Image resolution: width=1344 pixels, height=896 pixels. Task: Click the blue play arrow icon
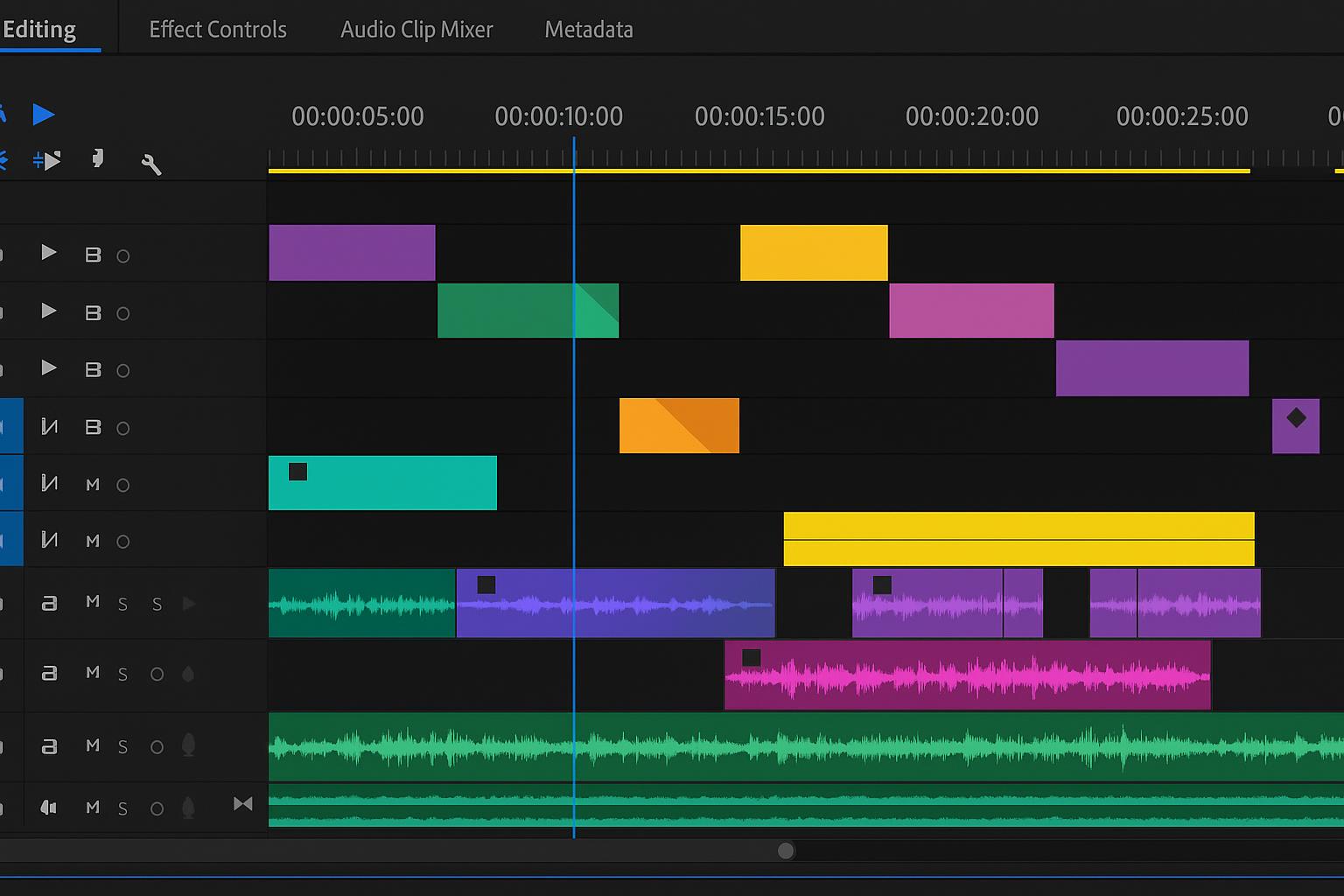pos(43,115)
